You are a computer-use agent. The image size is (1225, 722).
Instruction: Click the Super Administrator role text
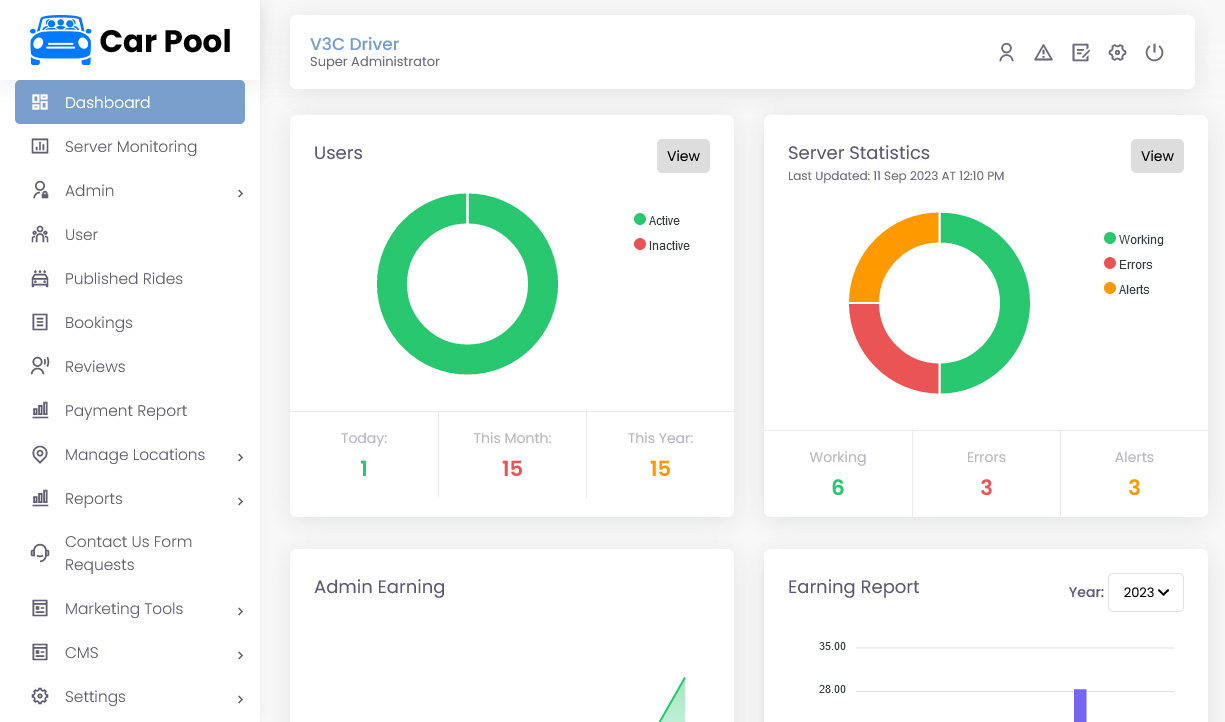click(x=375, y=62)
